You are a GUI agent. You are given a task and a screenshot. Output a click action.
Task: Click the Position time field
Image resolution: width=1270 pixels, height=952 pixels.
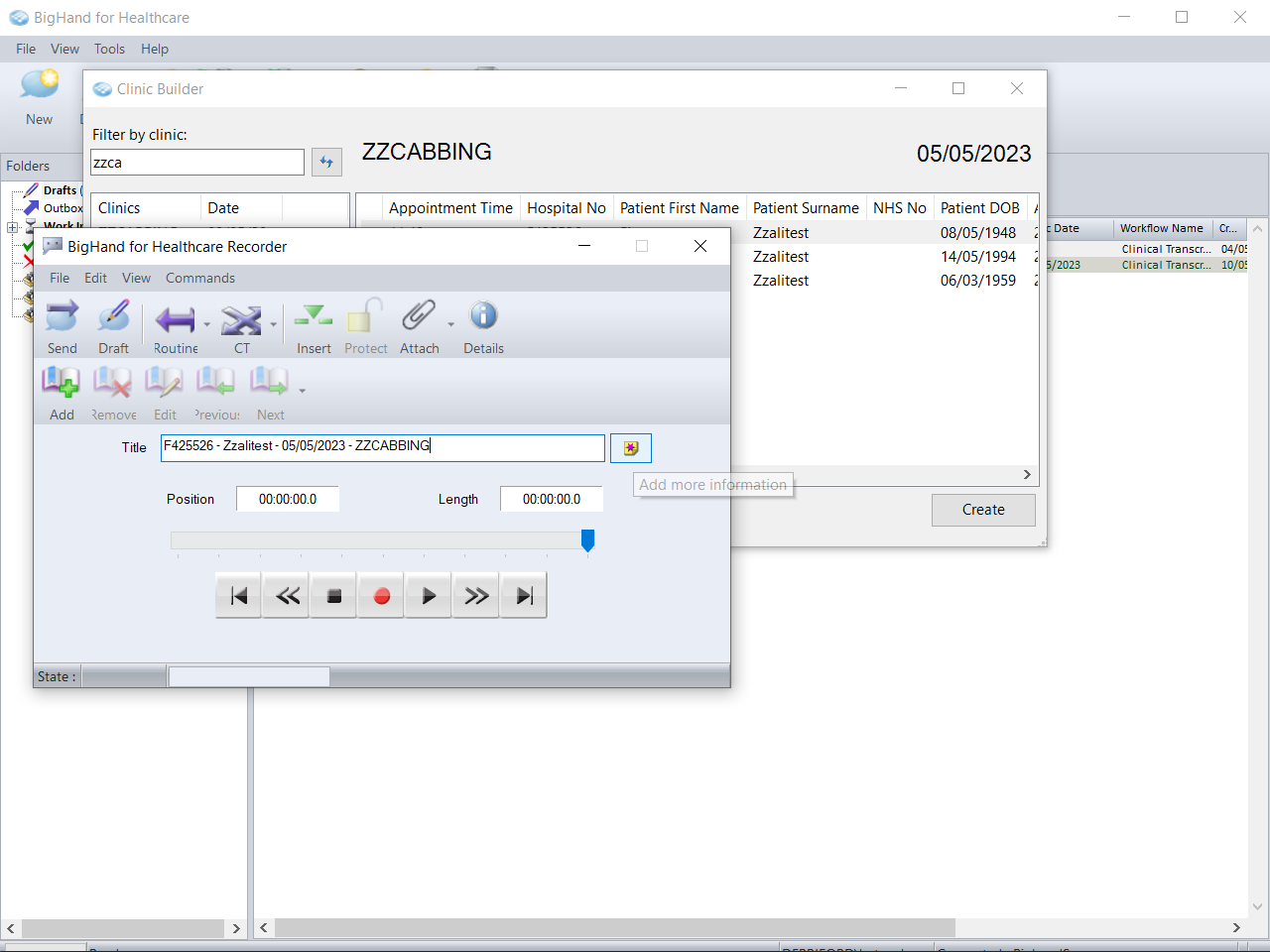point(288,499)
